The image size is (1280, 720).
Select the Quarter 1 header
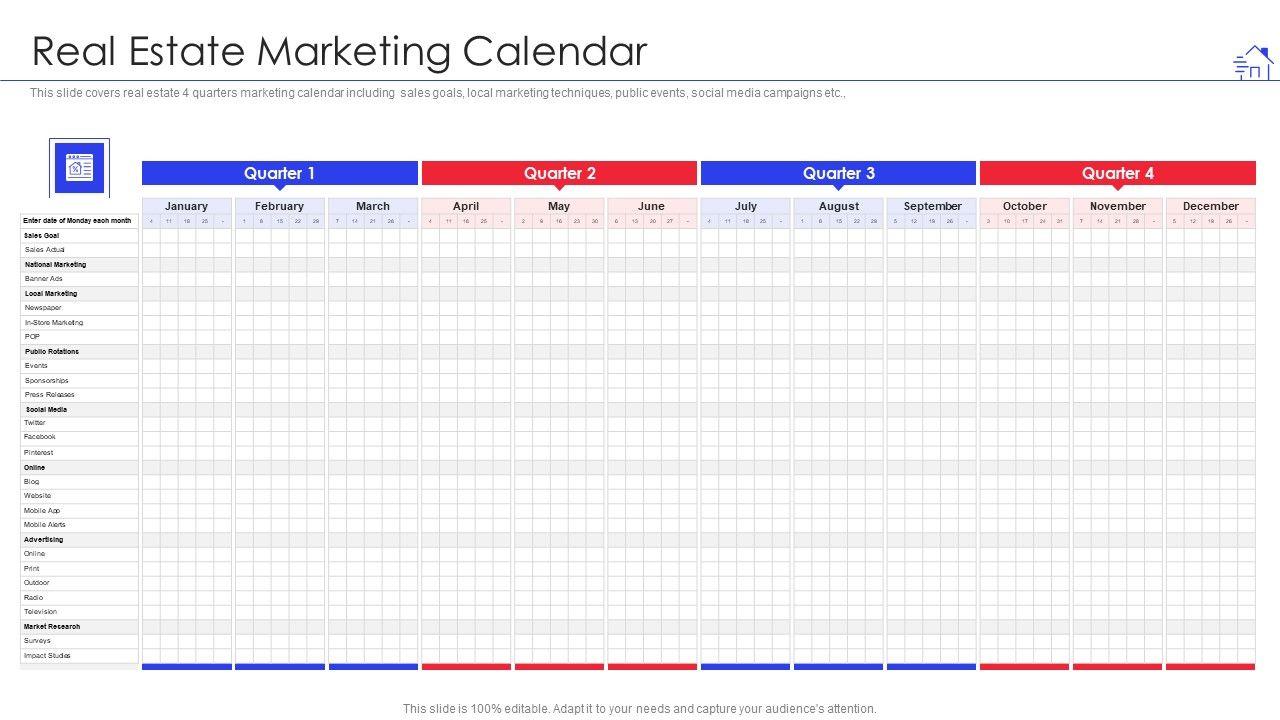(x=279, y=173)
